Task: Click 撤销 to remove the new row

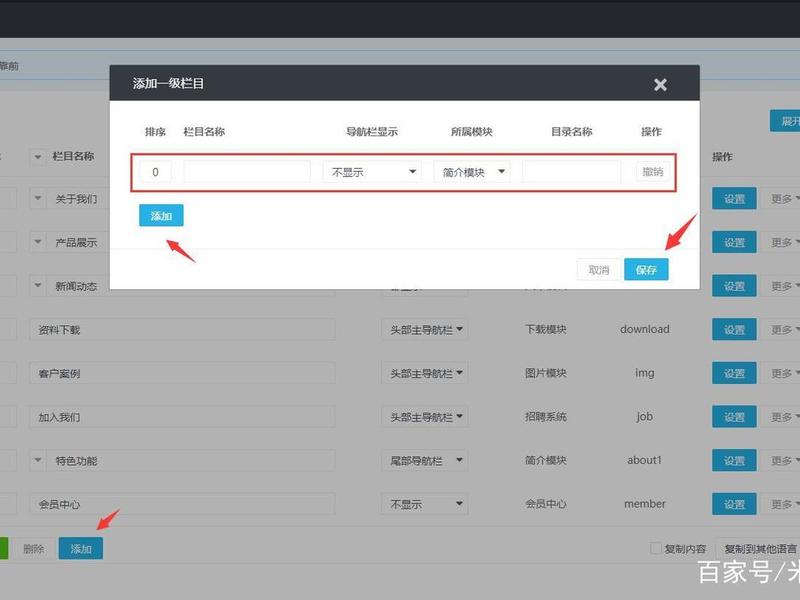Action: tap(653, 172)
